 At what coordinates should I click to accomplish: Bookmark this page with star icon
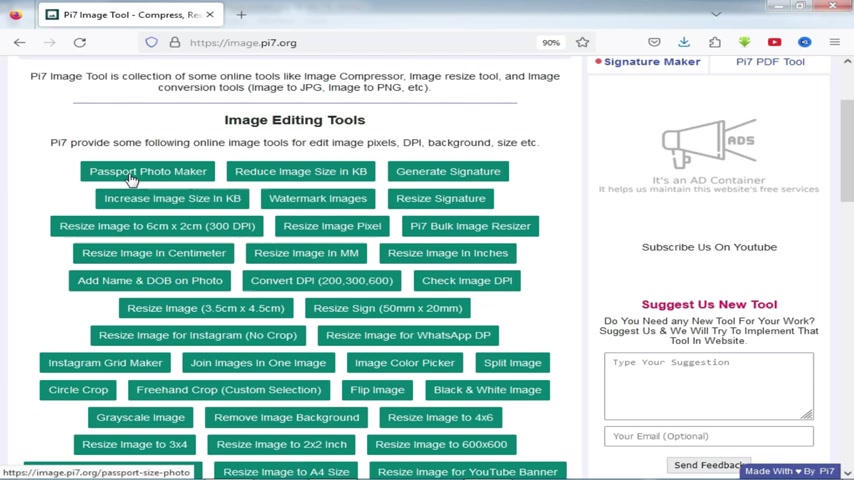(582, 42)
